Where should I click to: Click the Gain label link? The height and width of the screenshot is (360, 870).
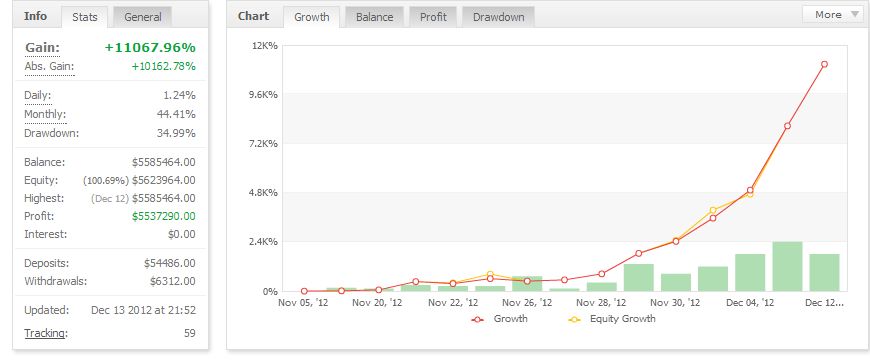coord(42,48)
